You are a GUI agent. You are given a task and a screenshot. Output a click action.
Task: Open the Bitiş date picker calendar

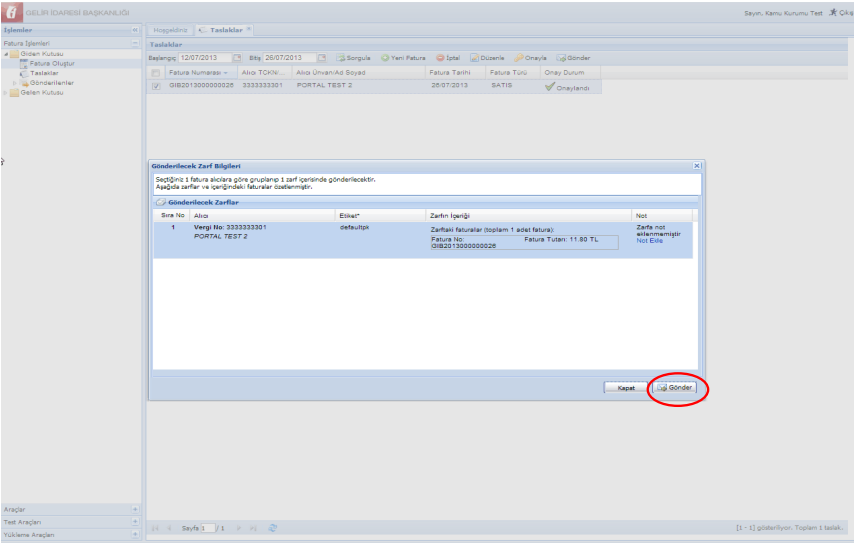[321, 58]
